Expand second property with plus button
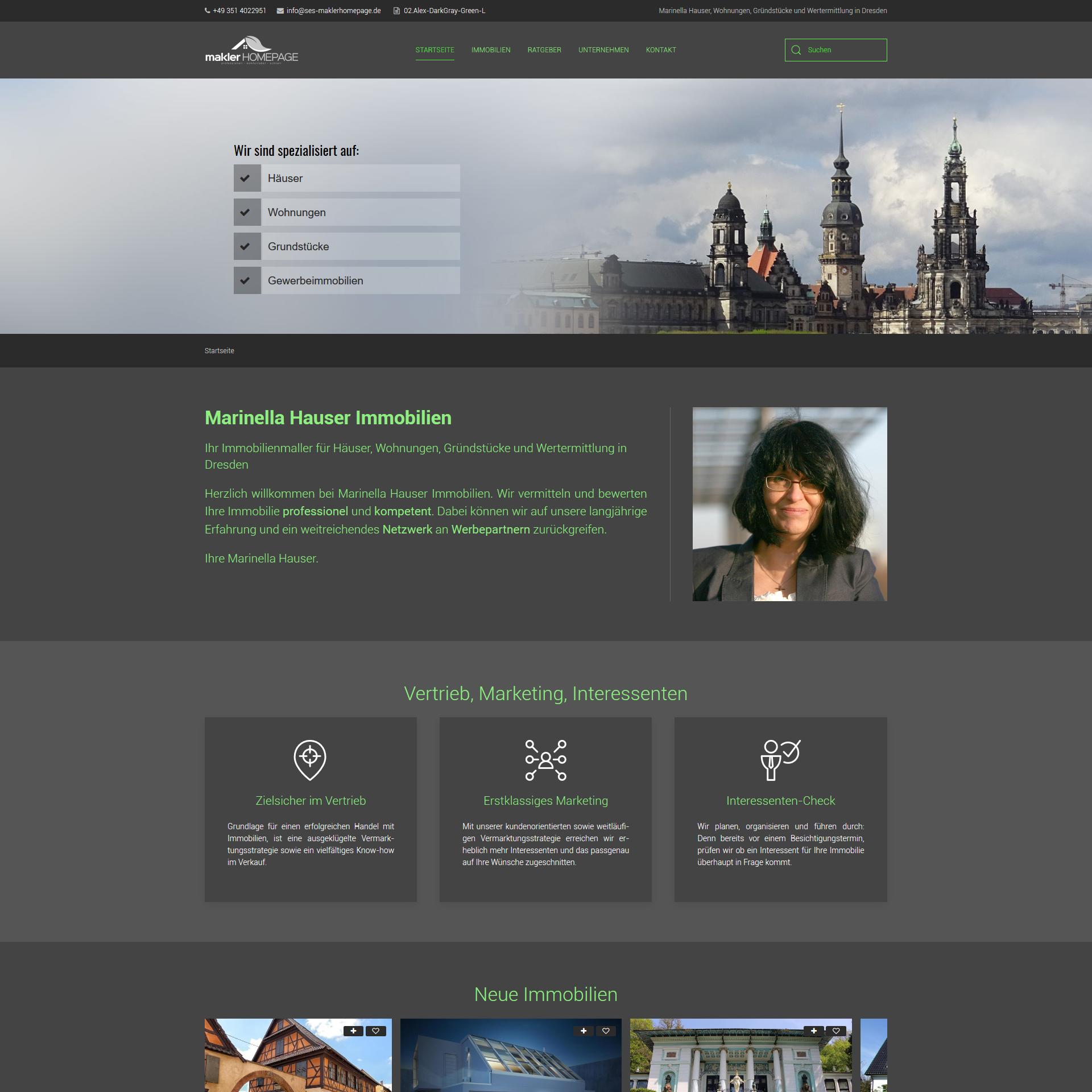The height and width of the screenshot is (1092, 1092). click(x=584, y=1031)
